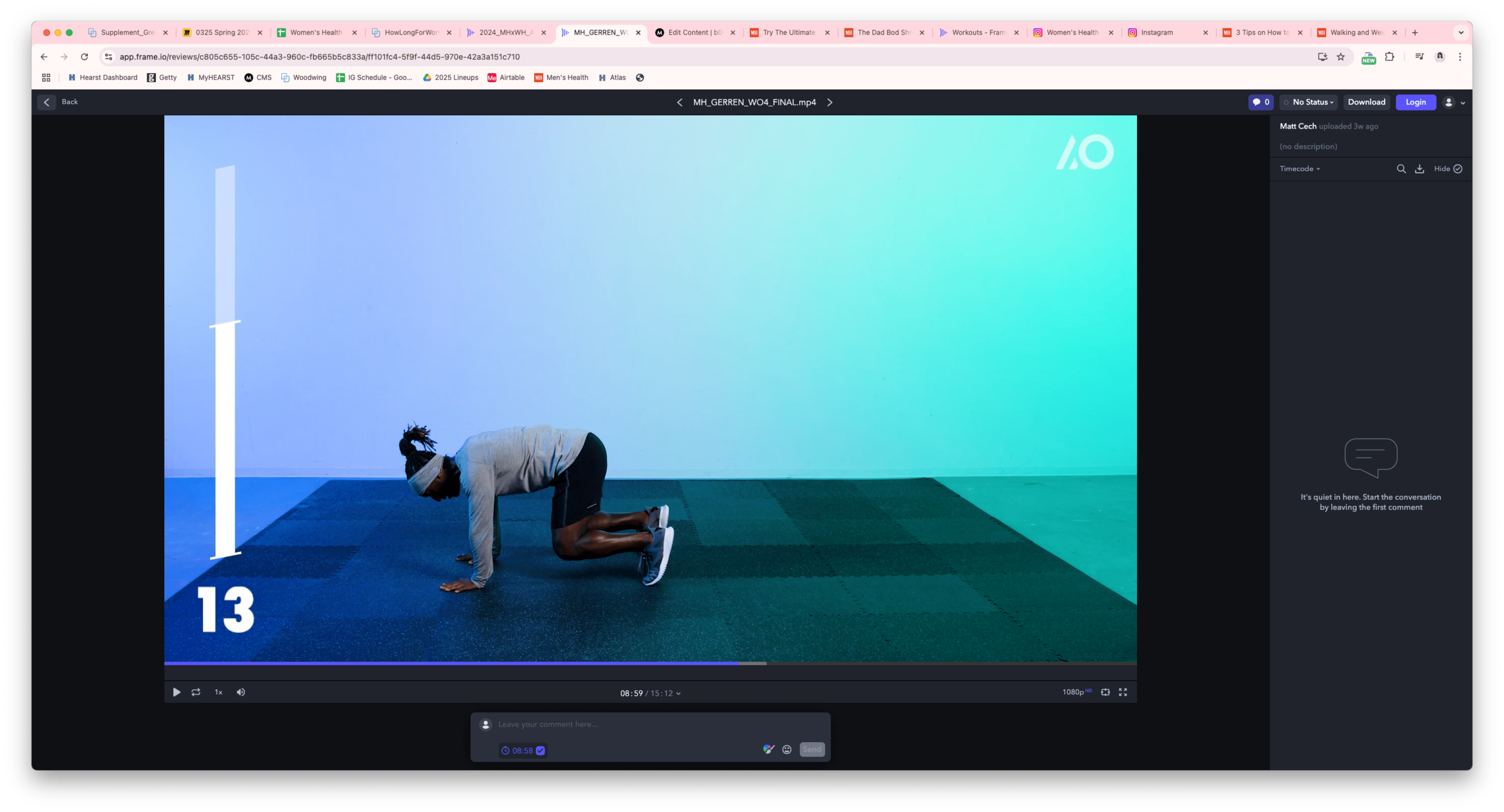Viewport: 1504px width, 812px height.
Task: Toggle loop playback icon
Action: click(196, 692)
